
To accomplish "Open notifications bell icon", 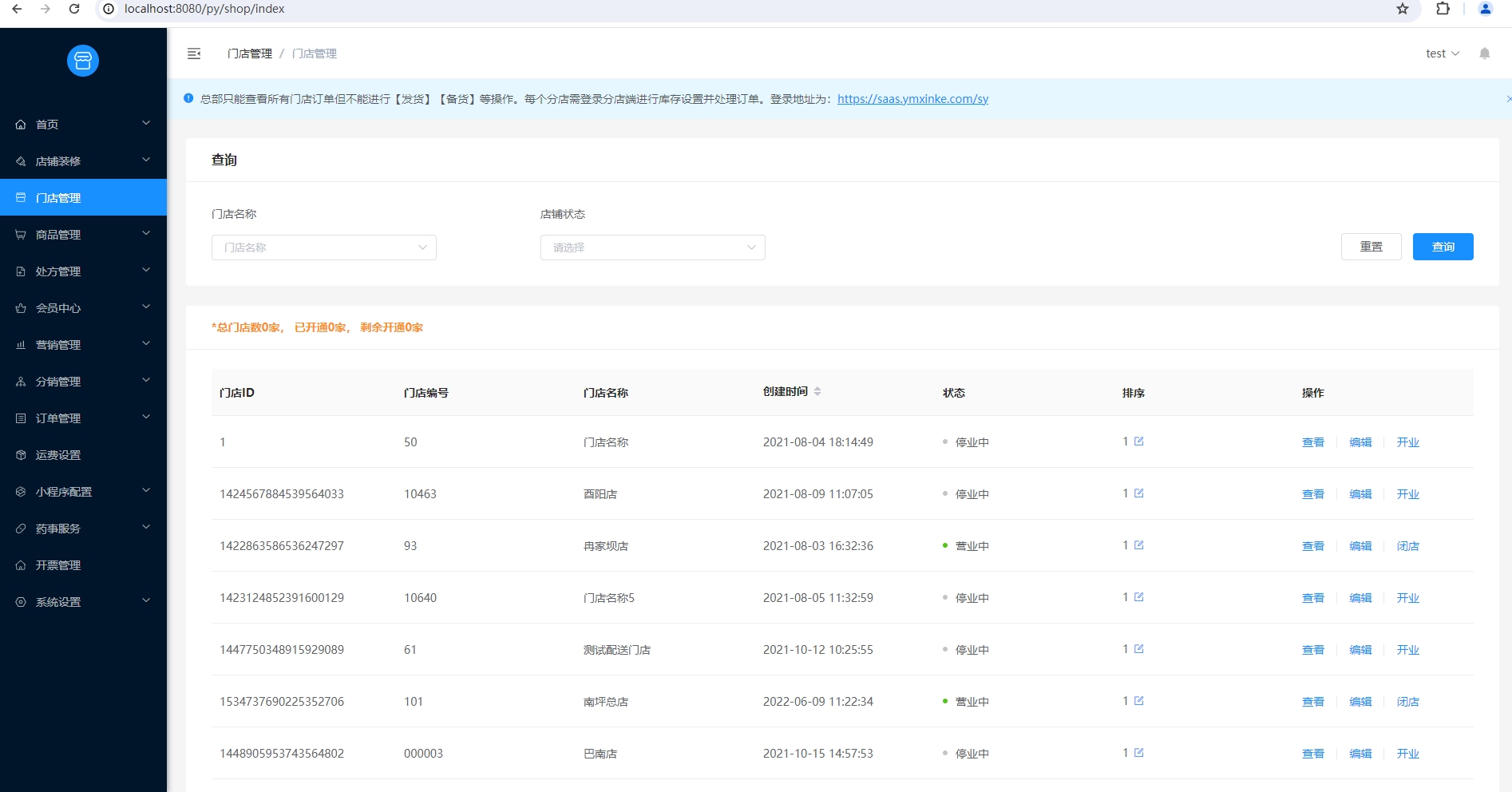I will pyautogui.click(x=1485, y=53).
